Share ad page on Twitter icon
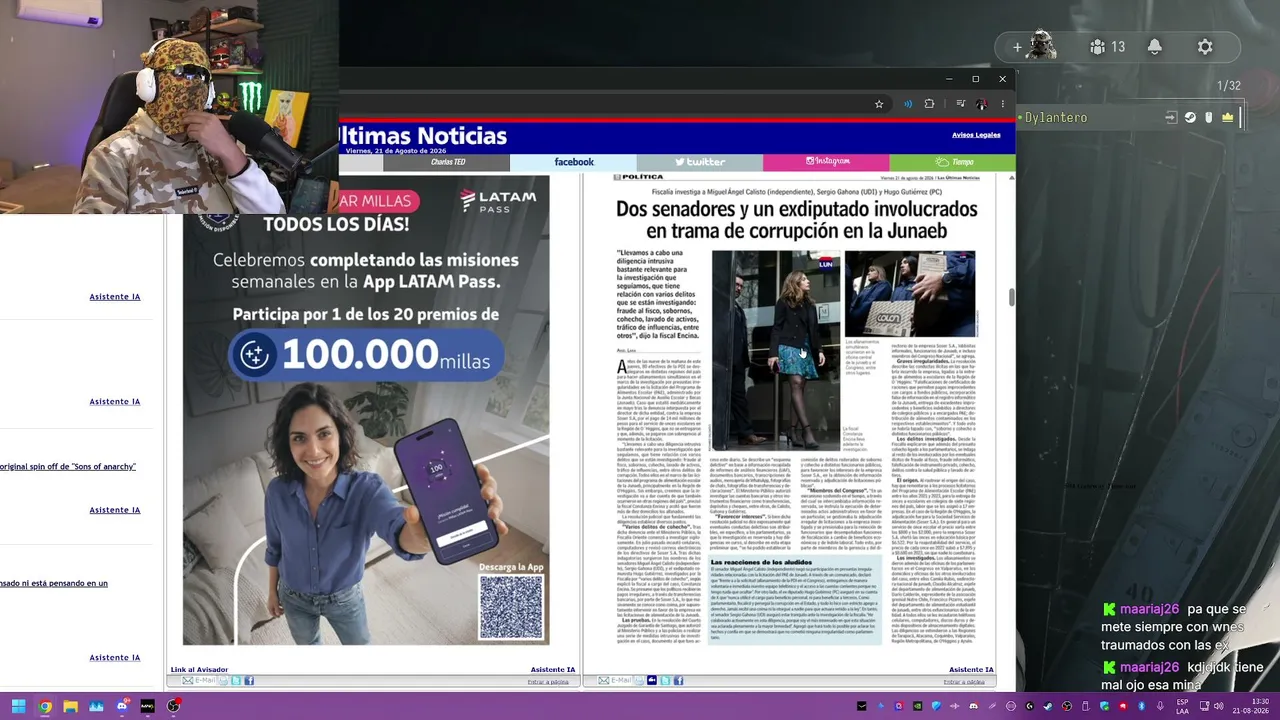 (236, 681)
